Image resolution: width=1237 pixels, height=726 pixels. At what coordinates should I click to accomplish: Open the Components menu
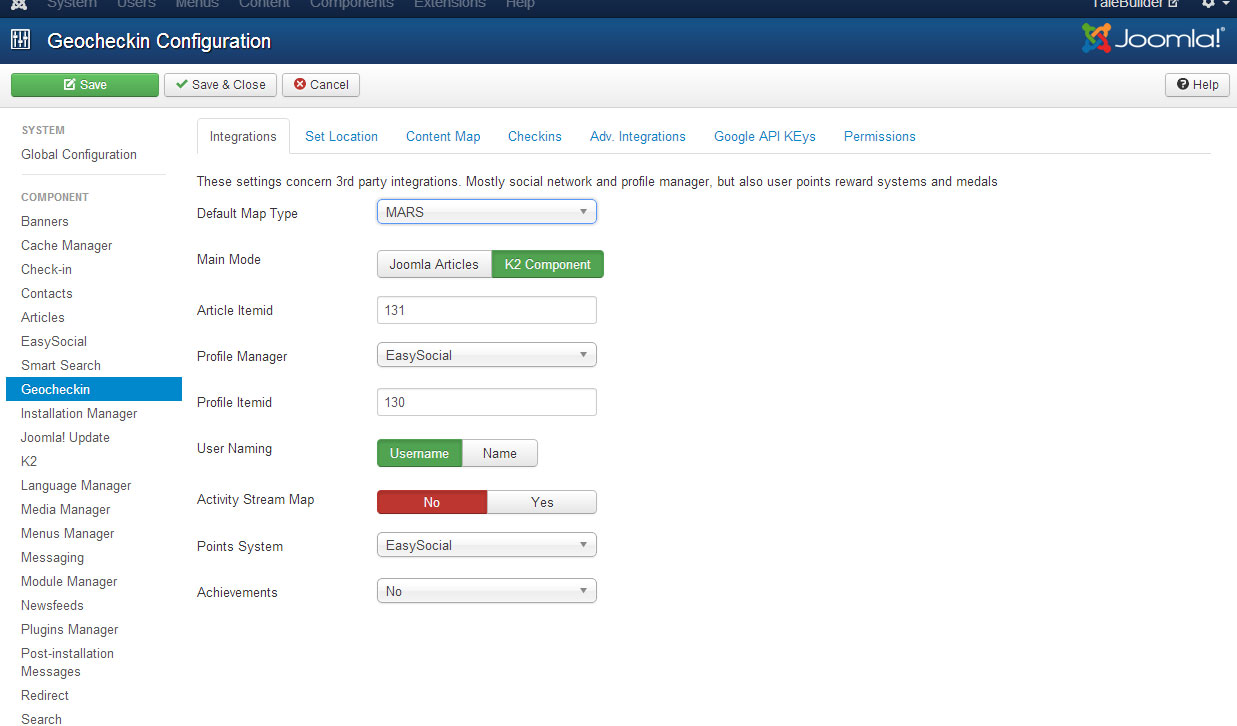(352, 4)
